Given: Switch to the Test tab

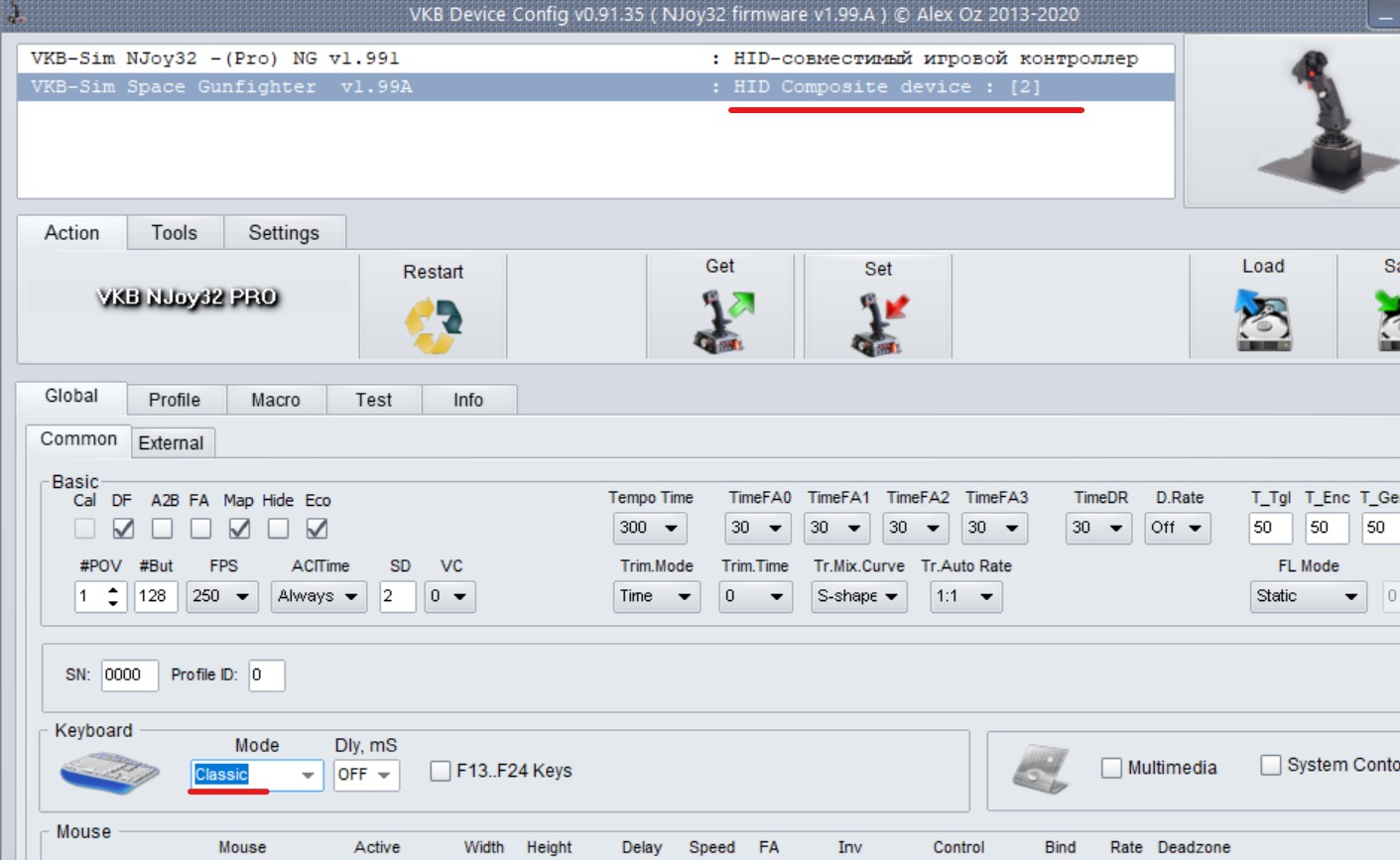Looking at the screenshot, I should click(x=374, y=400).
